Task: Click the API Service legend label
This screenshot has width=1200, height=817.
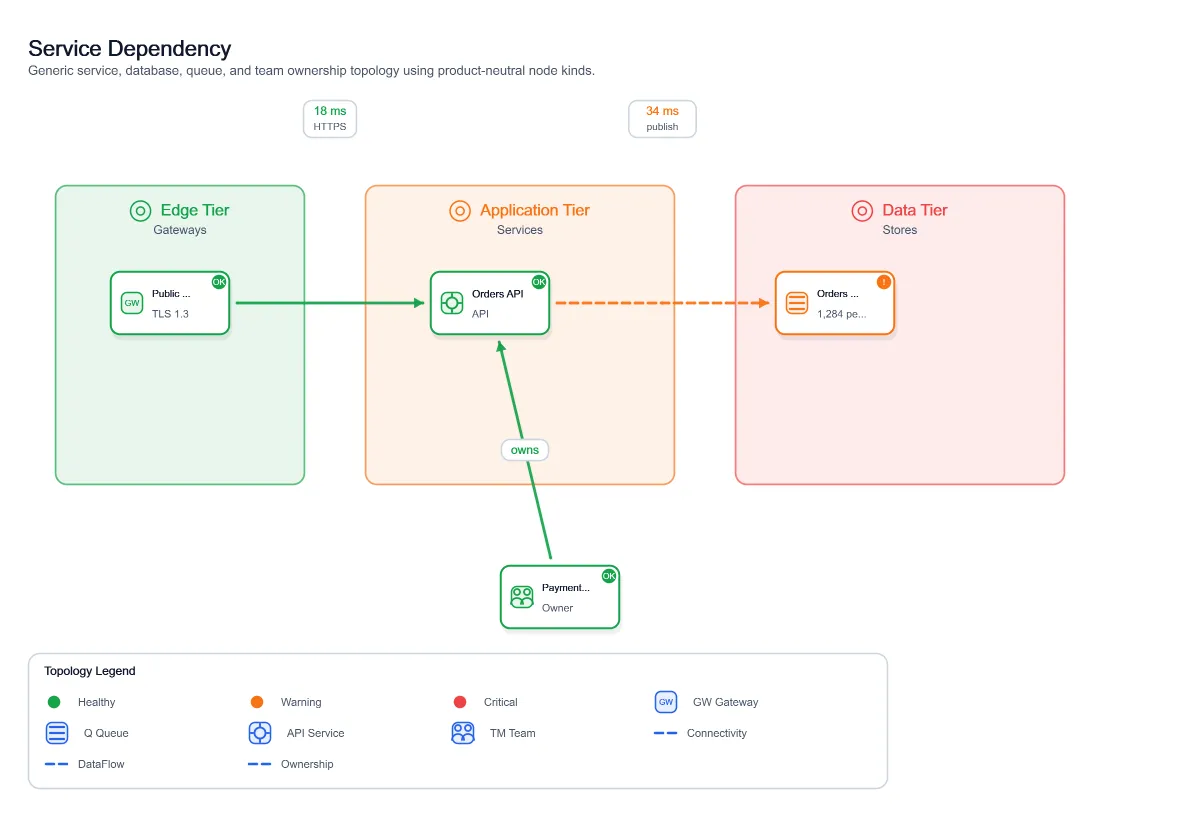Action: pos(316,733)
